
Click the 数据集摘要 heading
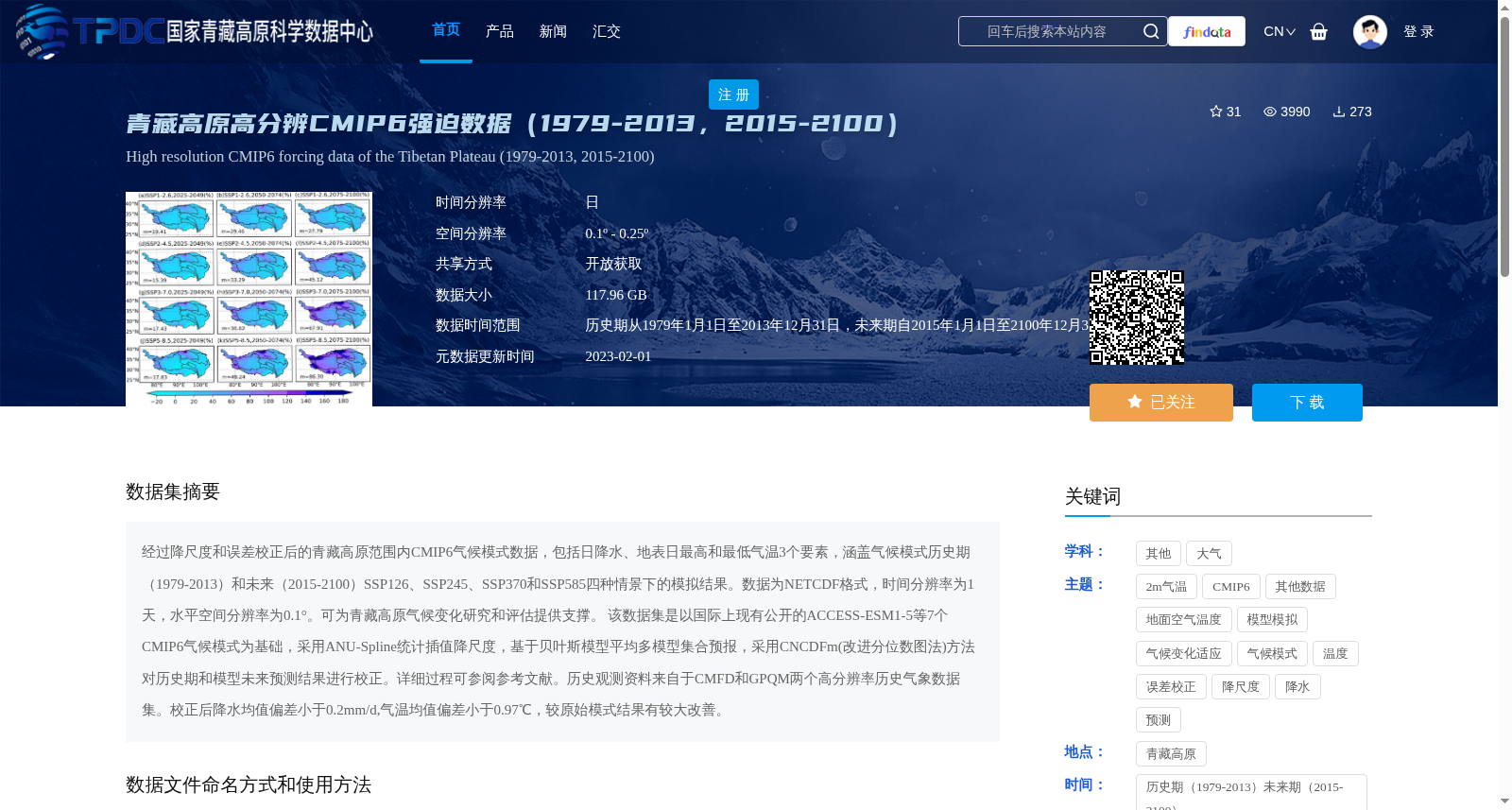tap(173, 491)
